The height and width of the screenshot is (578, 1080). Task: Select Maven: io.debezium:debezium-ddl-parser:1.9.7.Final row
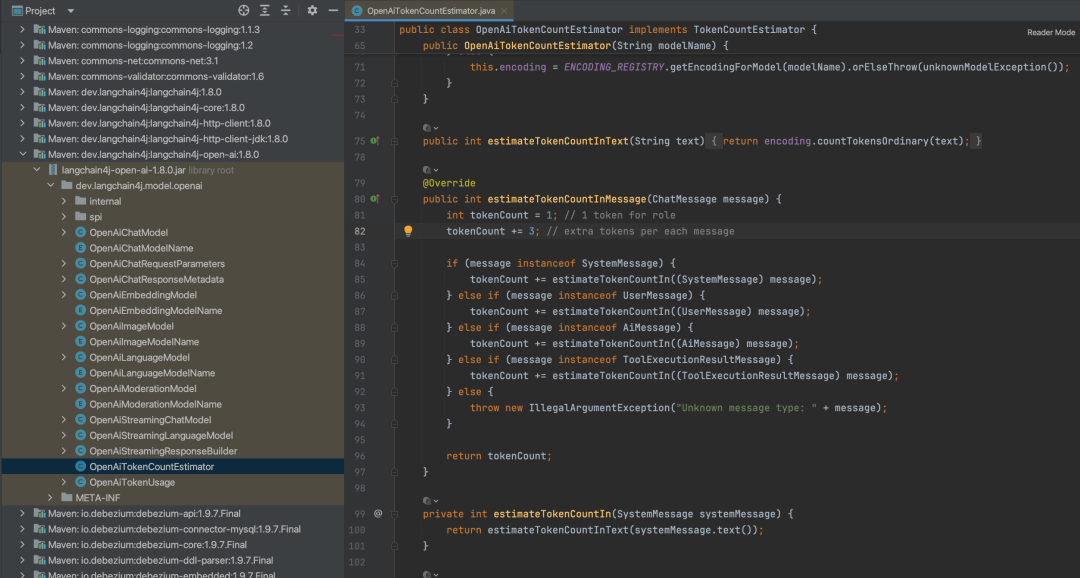point(173,560)
